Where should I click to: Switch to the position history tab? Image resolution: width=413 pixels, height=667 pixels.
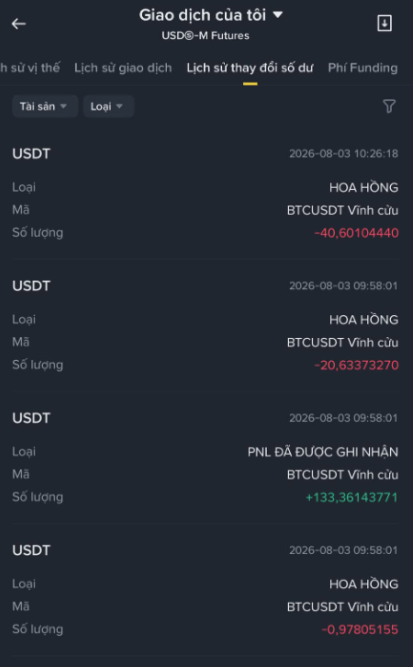tap(30, 68)
